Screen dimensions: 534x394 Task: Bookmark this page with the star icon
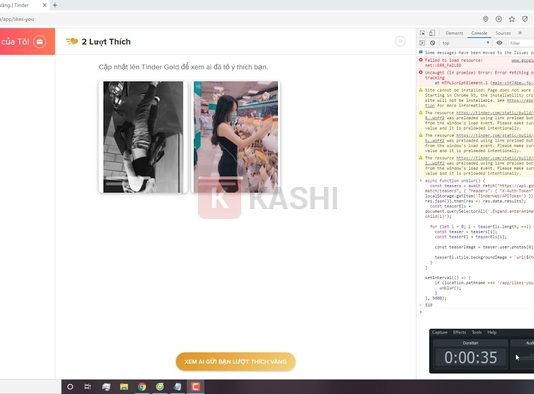[512, 19]
